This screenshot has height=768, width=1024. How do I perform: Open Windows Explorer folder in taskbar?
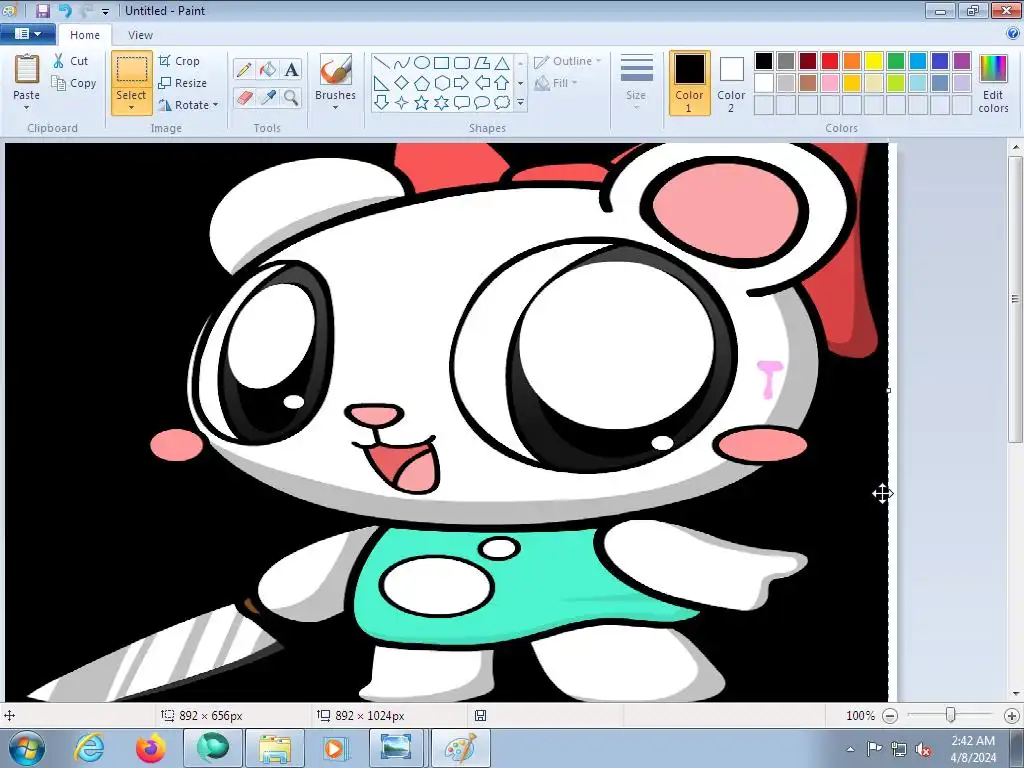[275, 748]
